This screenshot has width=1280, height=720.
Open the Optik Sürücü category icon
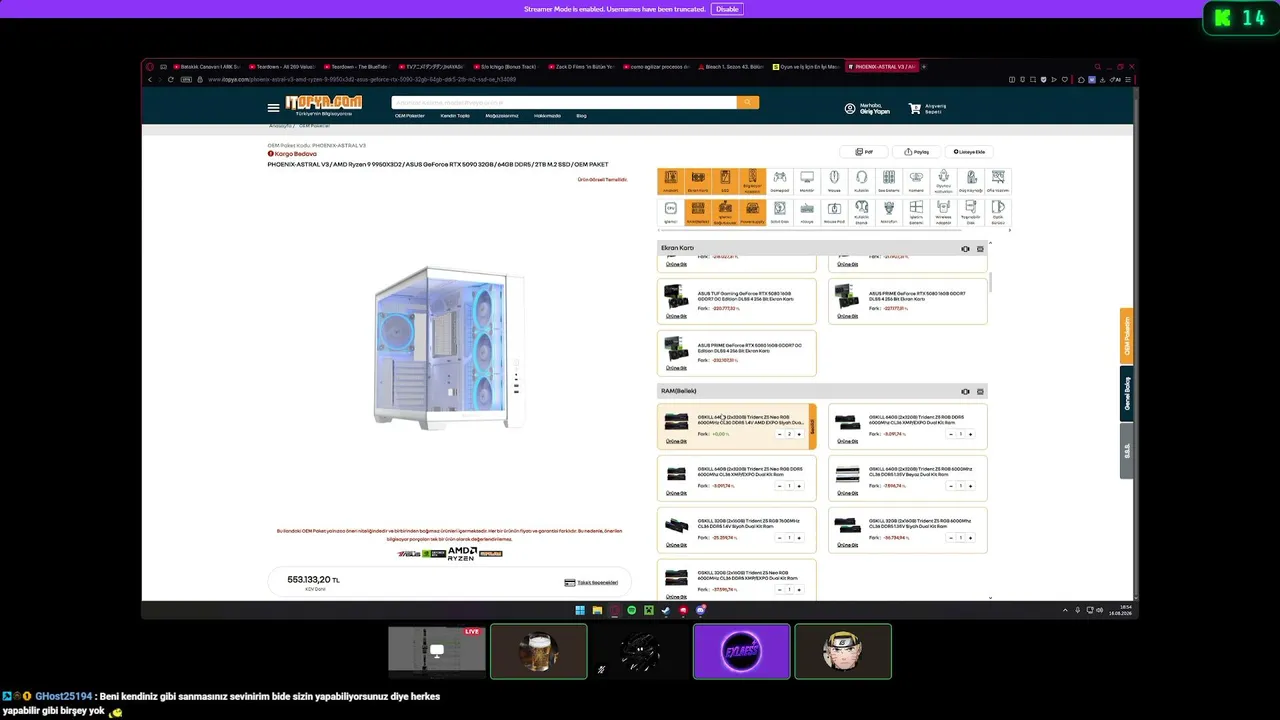coord(998,212)
